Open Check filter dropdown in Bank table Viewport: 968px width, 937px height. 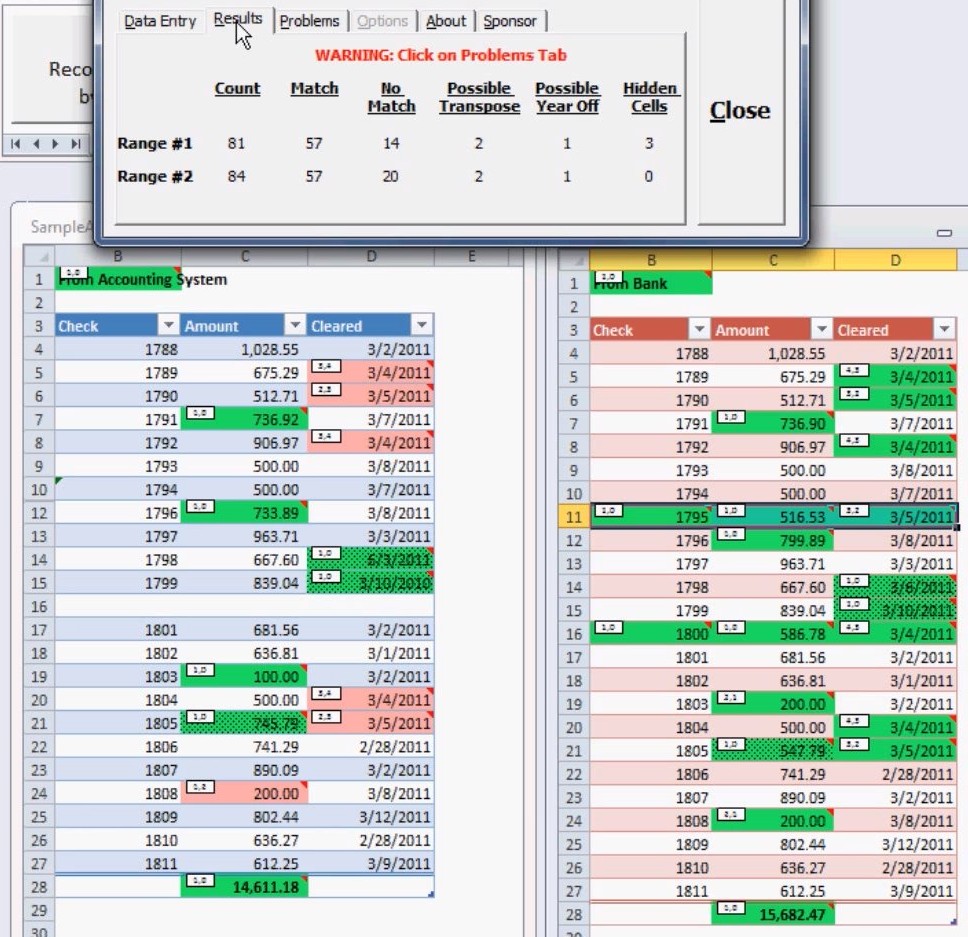pos(699,329)
